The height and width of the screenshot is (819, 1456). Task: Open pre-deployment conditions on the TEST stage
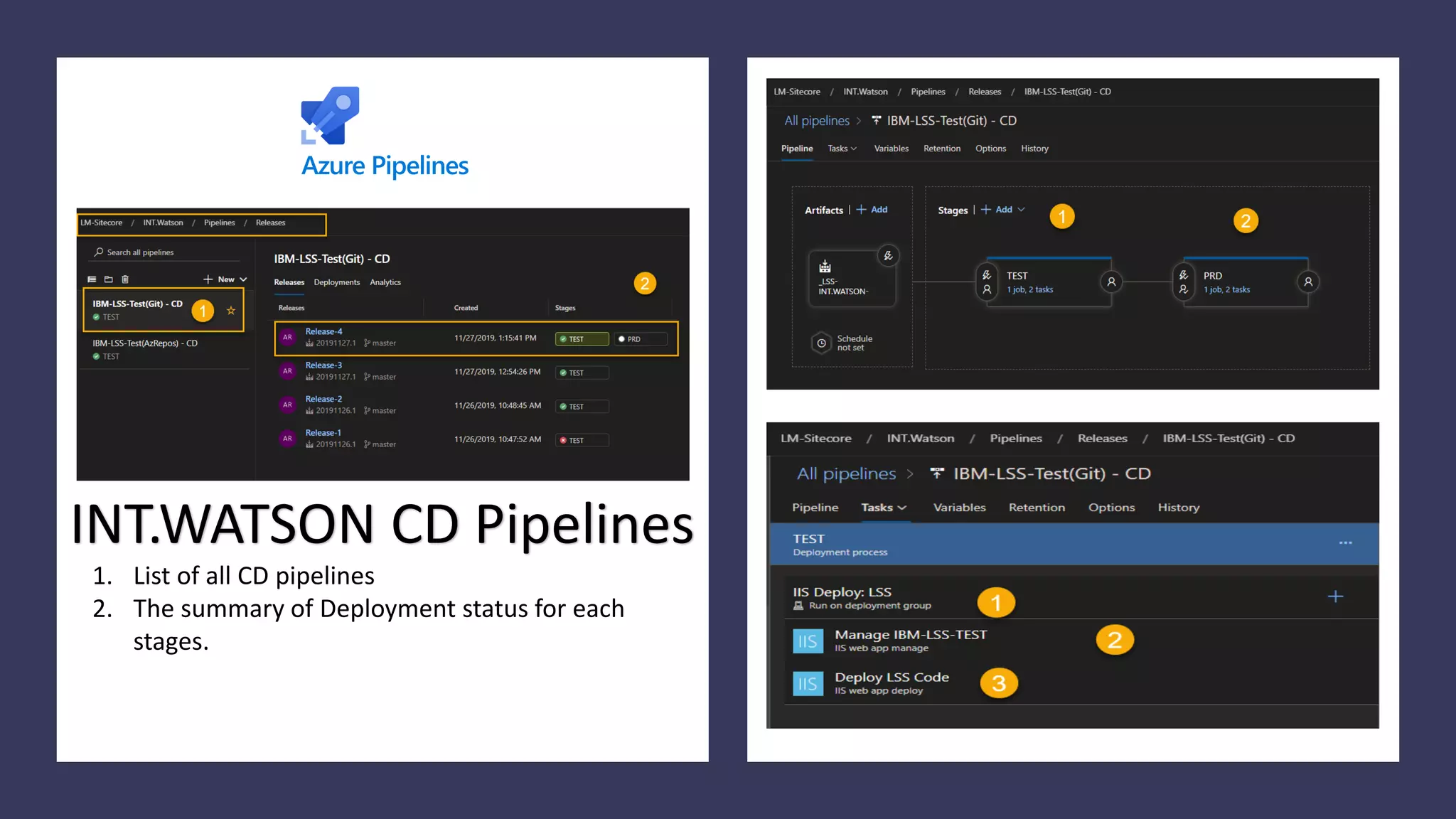click(987, 282)
